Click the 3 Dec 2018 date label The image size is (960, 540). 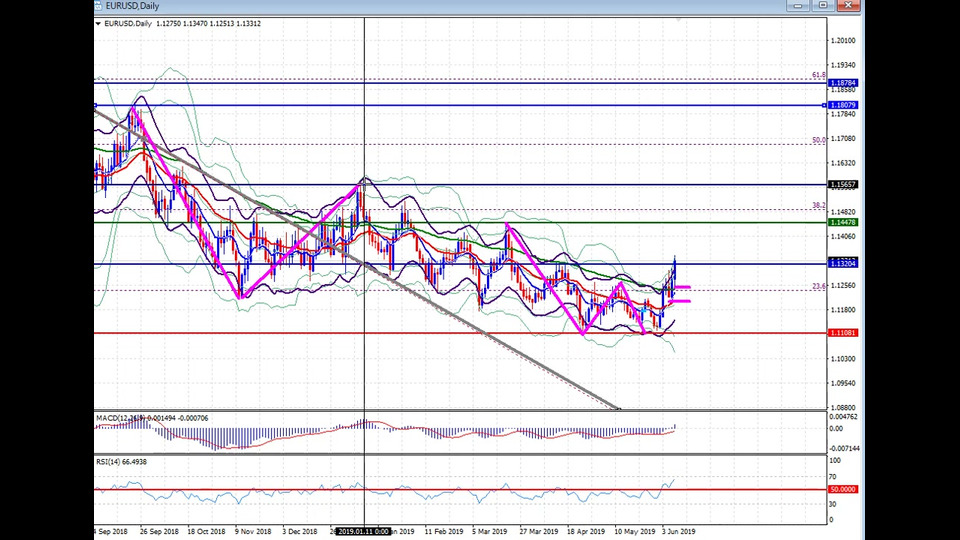click(x=299, y=531)
